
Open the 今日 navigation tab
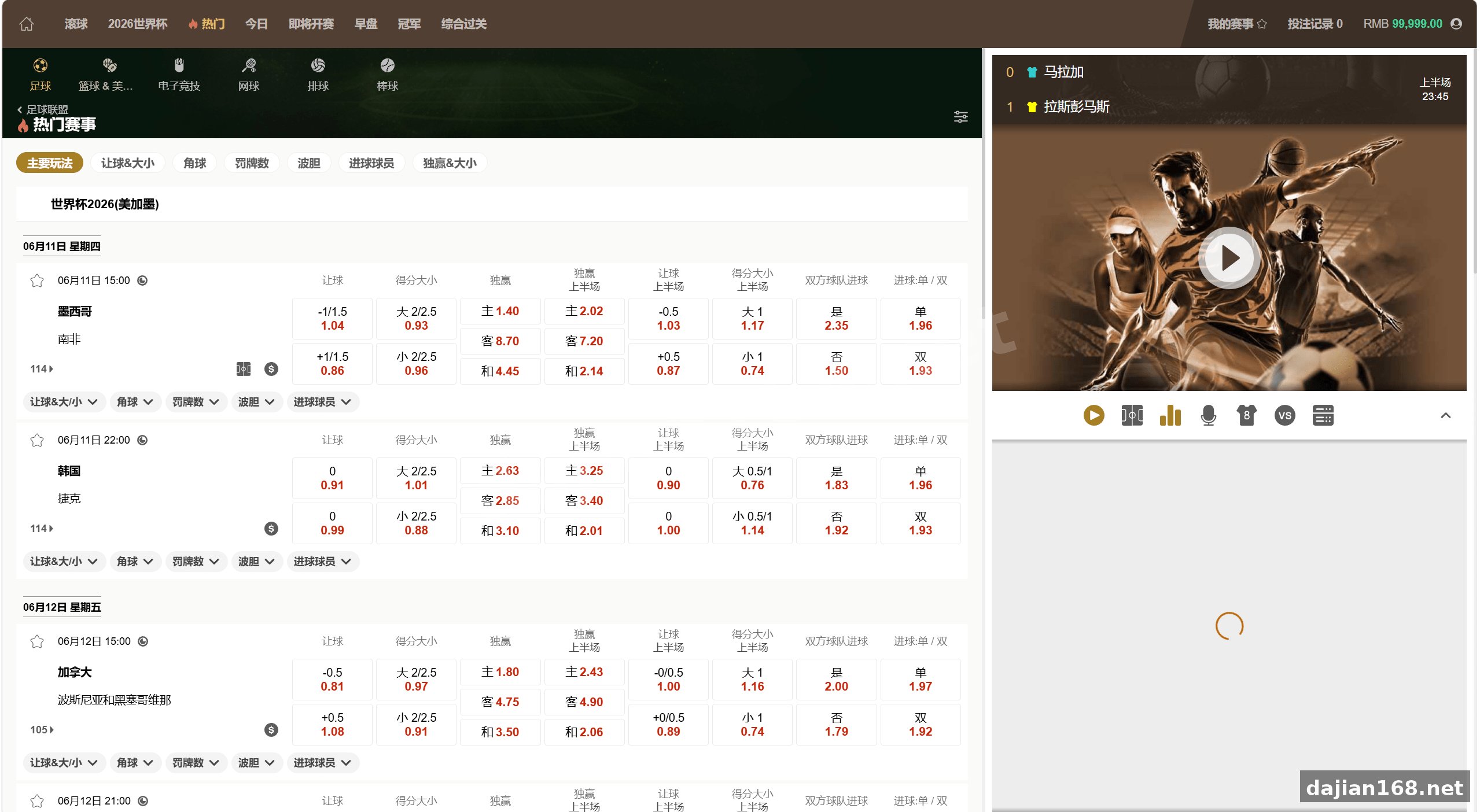pyautogui.click(x=256, y=24)
